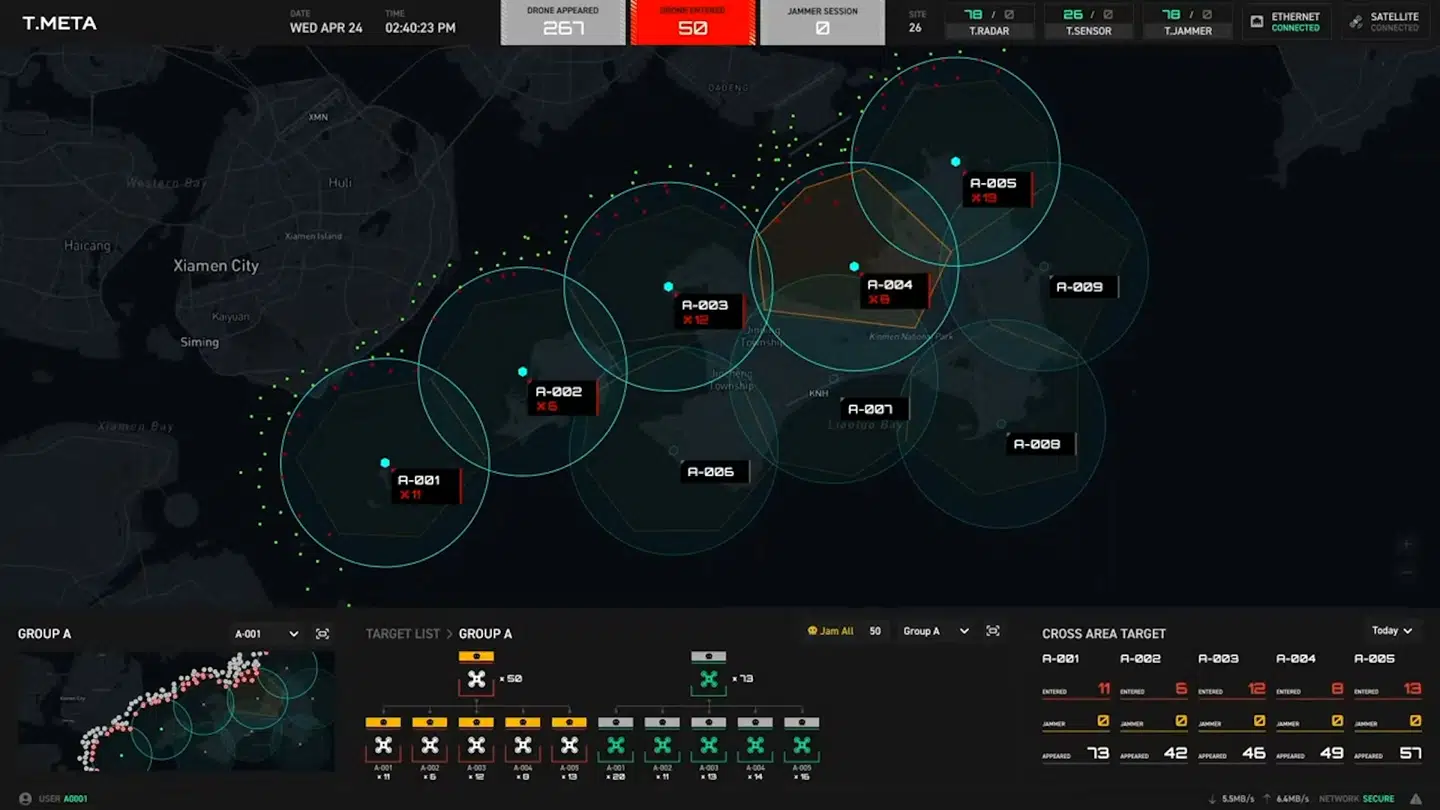The width and height of the screenshot is (1440, 810).
Task: Click the focus frame icon beside A-001 dropdown
Action: 322,634
